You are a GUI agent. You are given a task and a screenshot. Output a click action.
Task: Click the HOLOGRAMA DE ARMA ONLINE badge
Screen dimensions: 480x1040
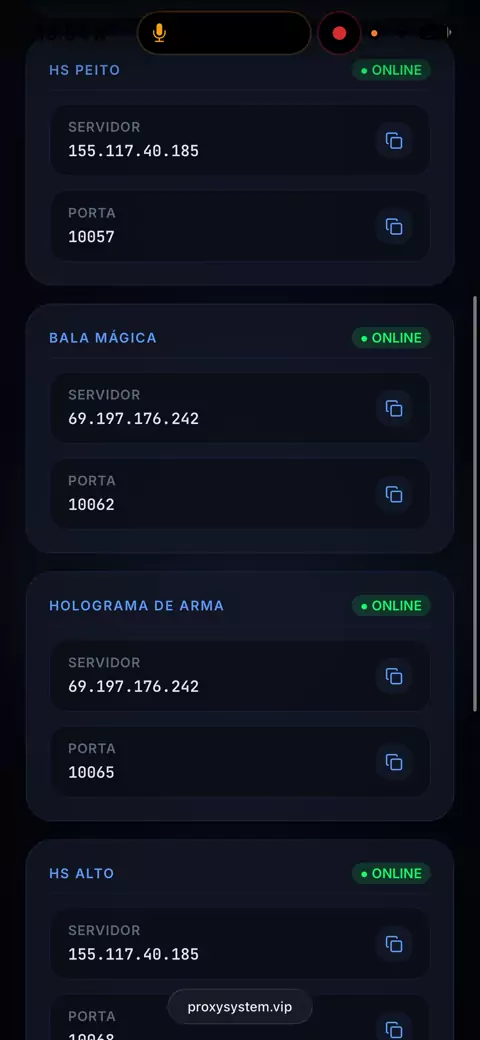(391, 606)
